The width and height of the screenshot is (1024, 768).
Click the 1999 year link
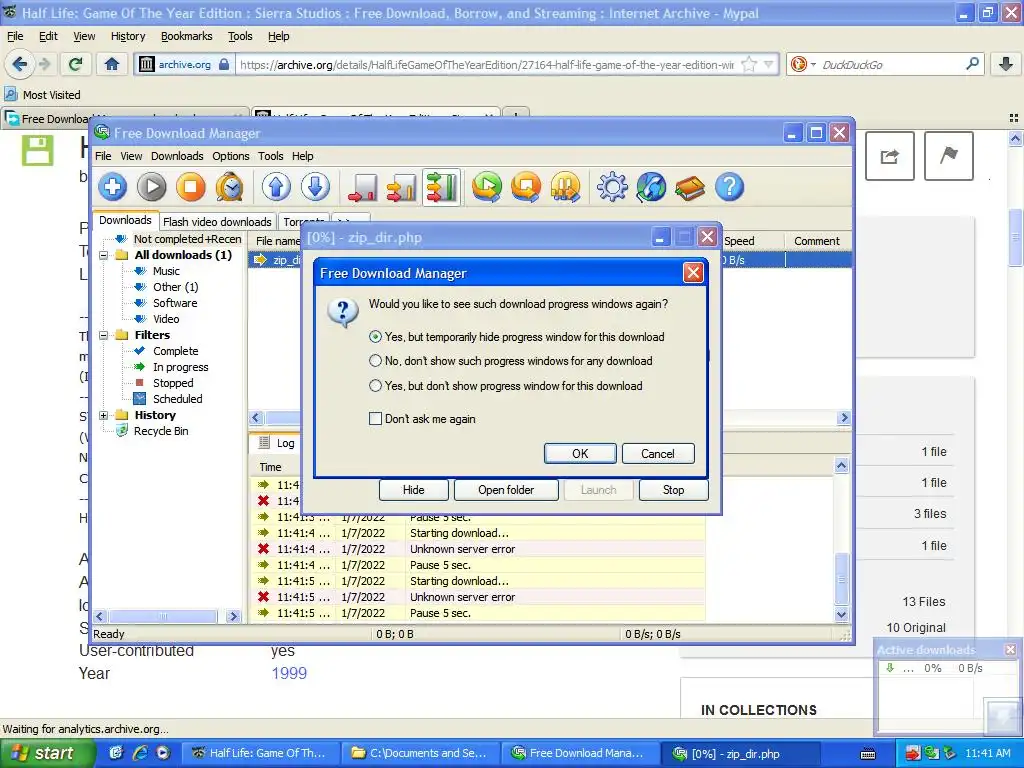289,673
